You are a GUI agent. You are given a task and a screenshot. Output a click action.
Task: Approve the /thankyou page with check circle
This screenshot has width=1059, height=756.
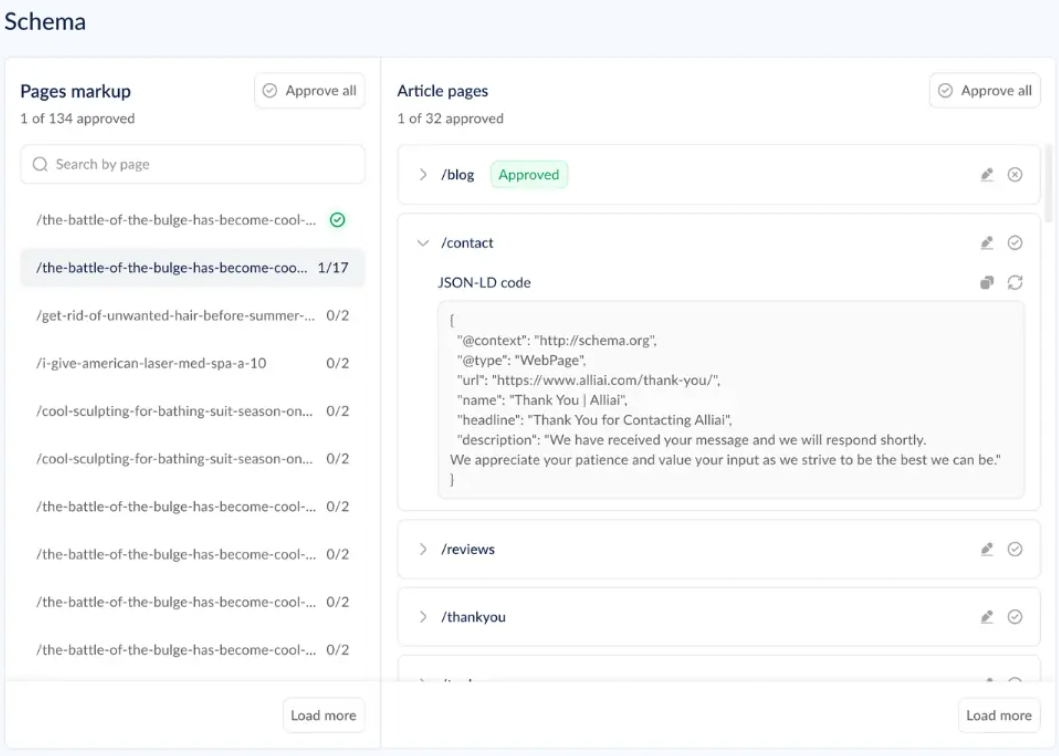pos(1014,617)
